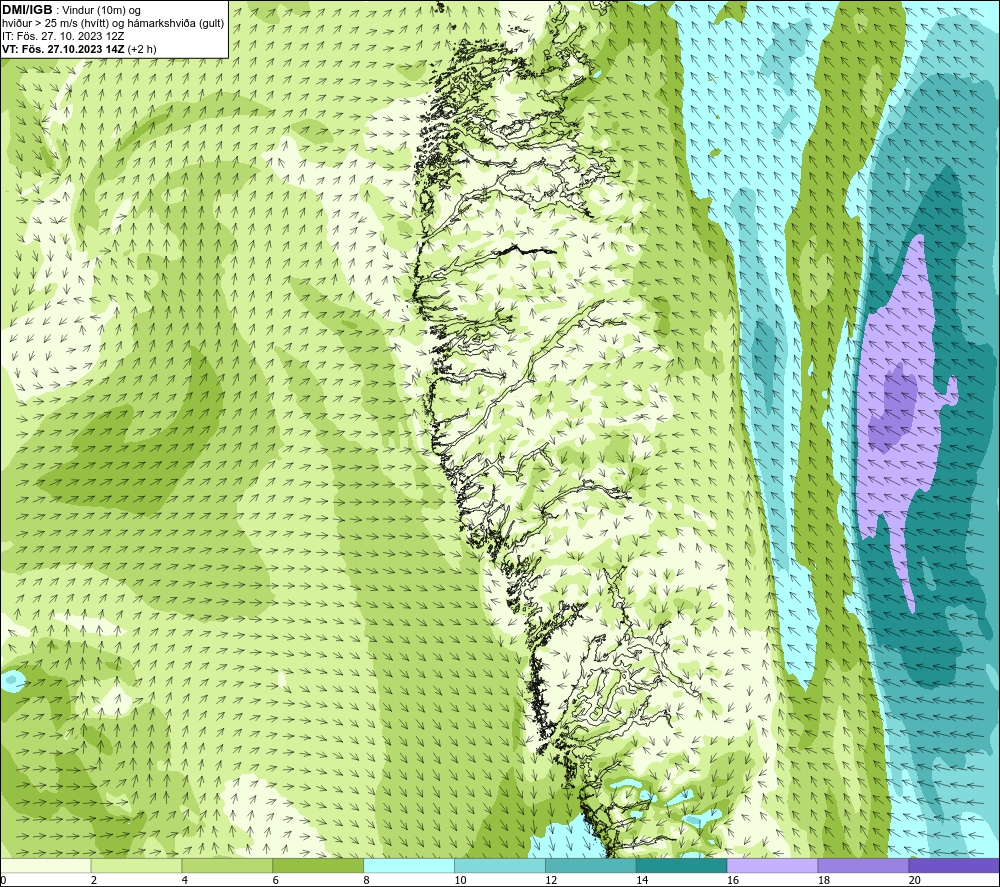Click the above-20 m/s dark violet legend segment
1000x887 pixels.
[x=954, y=865]
